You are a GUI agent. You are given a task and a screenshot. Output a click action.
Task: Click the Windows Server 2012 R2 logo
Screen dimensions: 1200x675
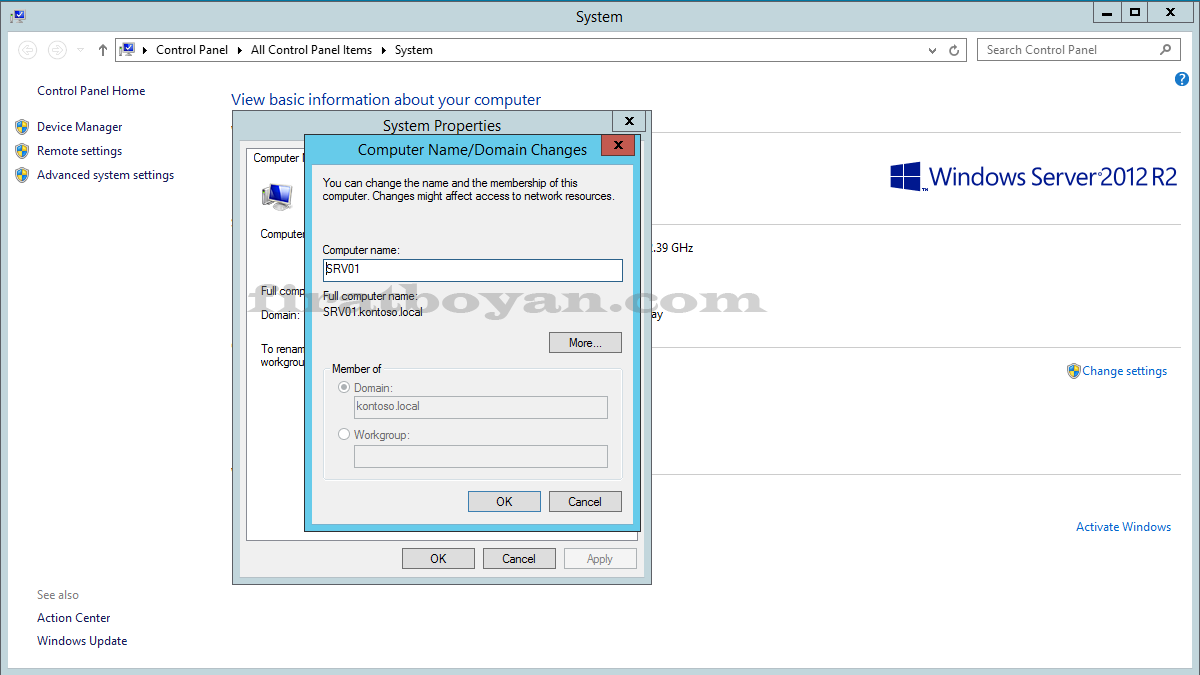[1034, 177]
